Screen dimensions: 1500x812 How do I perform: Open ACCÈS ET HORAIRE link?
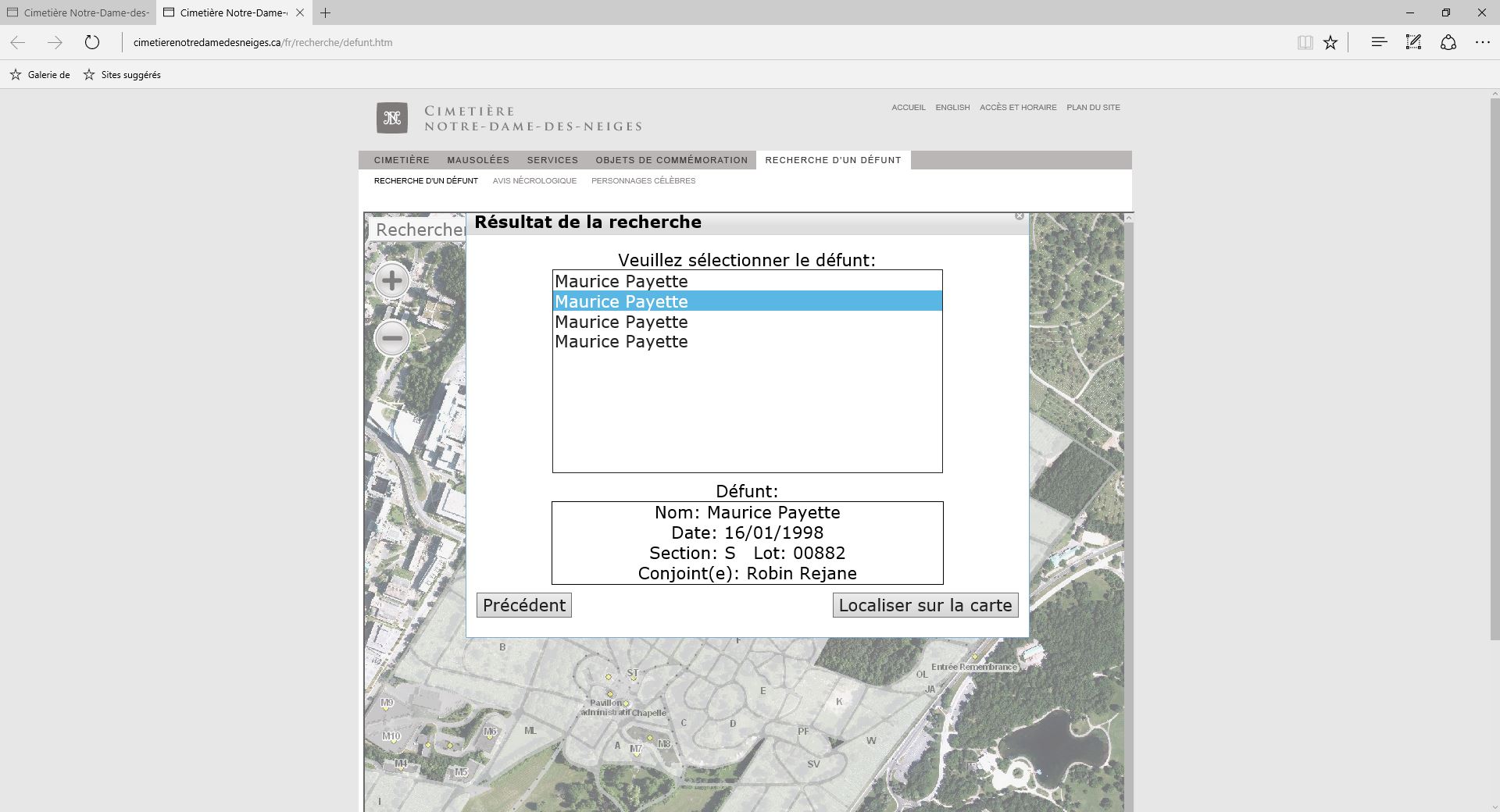pyautogui.click(x=1018, y=108)
